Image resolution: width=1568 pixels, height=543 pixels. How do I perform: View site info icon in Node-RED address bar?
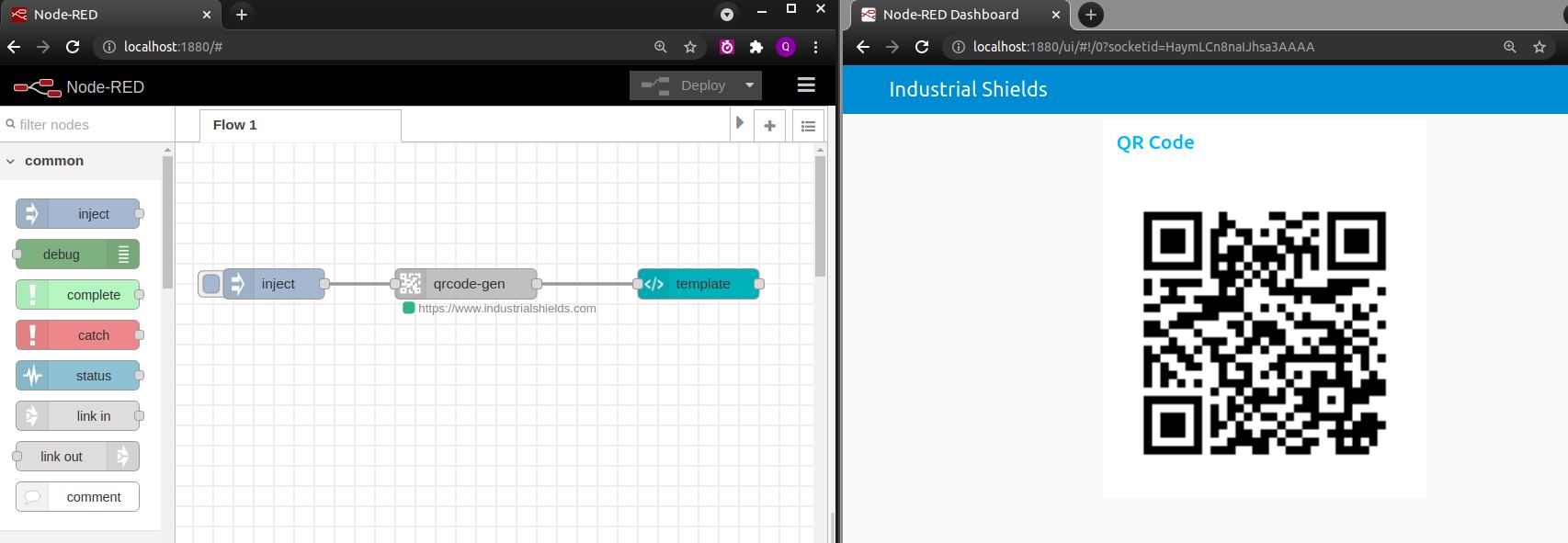(x=108, y=47)
